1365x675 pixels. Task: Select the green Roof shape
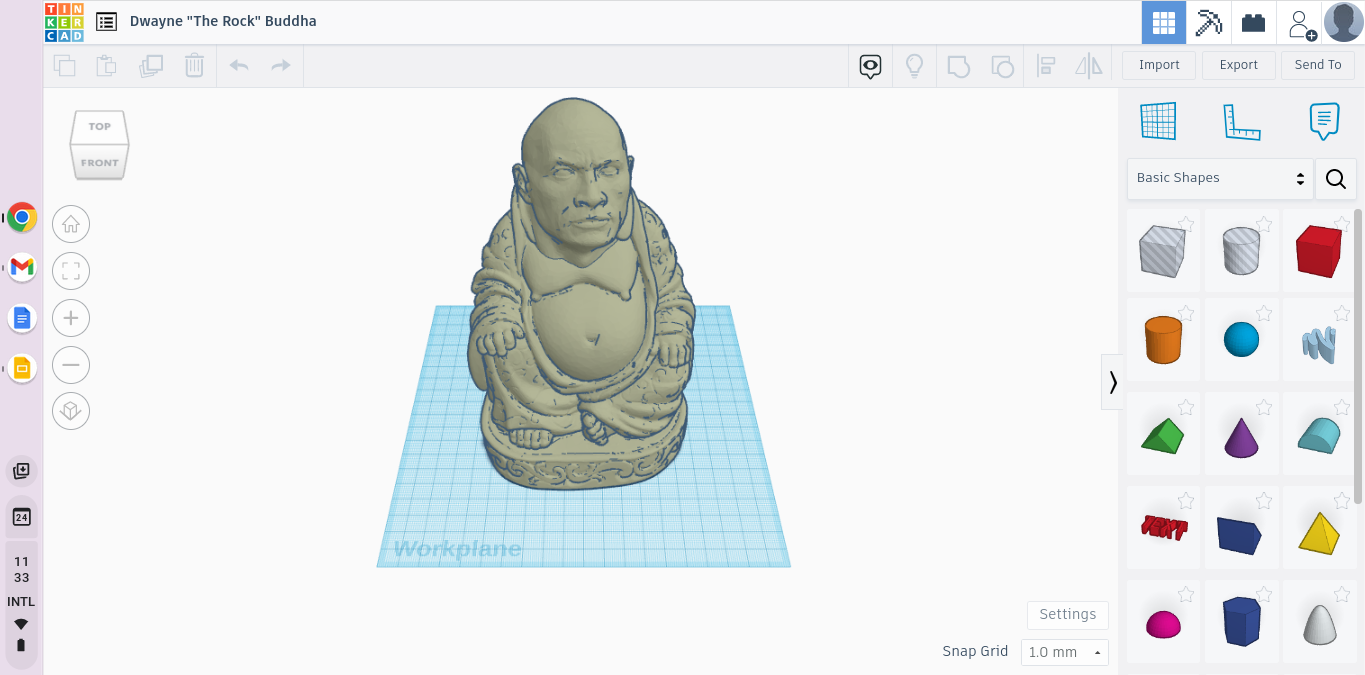(x=1163, y=436)
